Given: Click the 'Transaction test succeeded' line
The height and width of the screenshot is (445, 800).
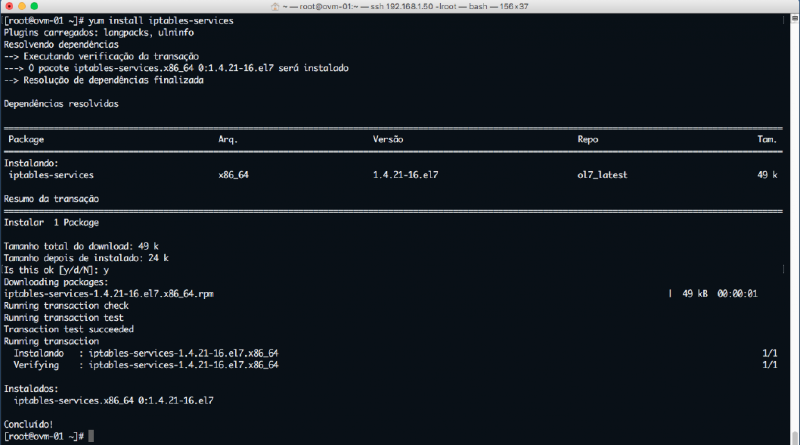Looking at the screenshot, I should pyautogui.click(x=69, y=329).
